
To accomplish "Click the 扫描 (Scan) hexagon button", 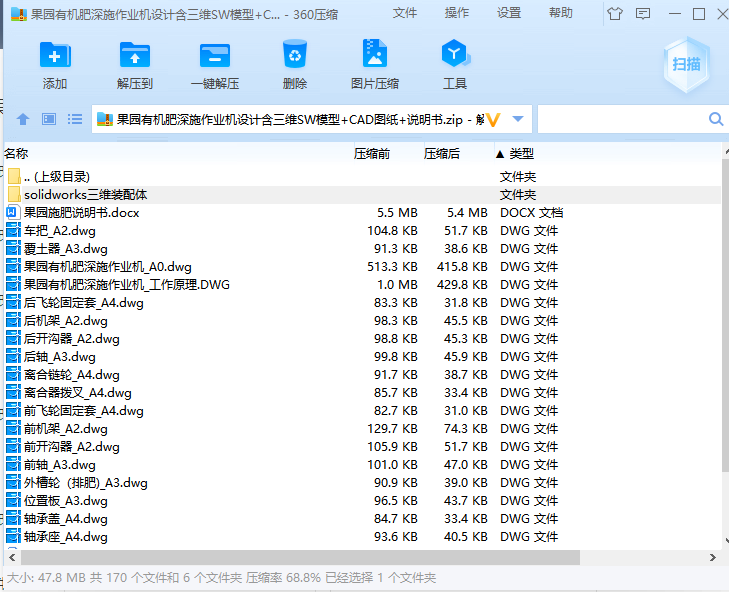I will [686, 64].
